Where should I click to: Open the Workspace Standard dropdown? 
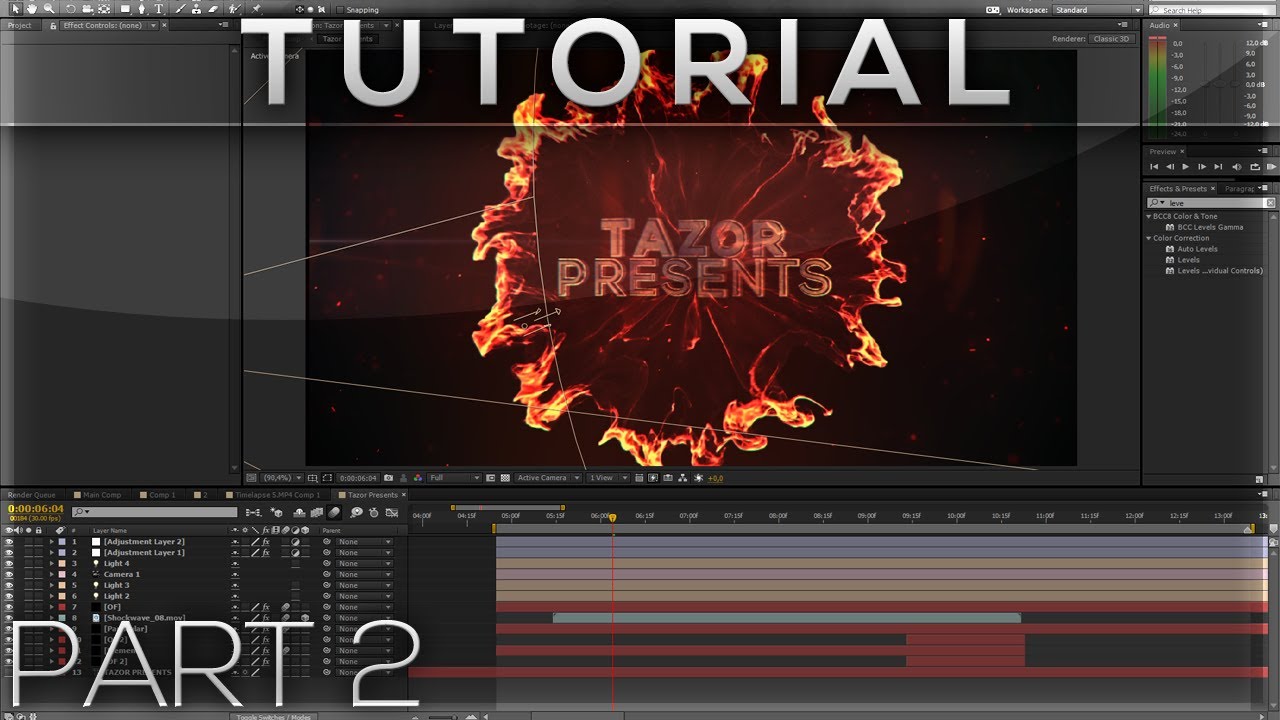click(x=1097, y=10)
